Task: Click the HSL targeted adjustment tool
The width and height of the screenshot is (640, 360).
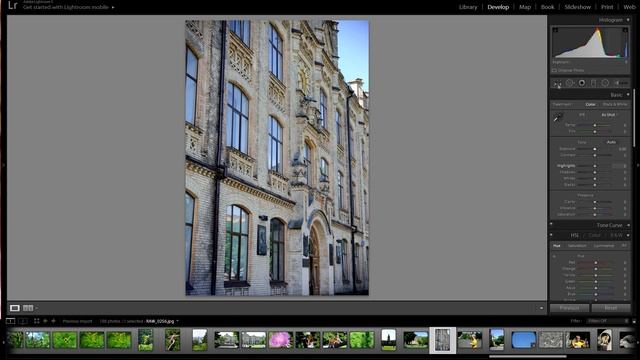Action: pos(554,256)
